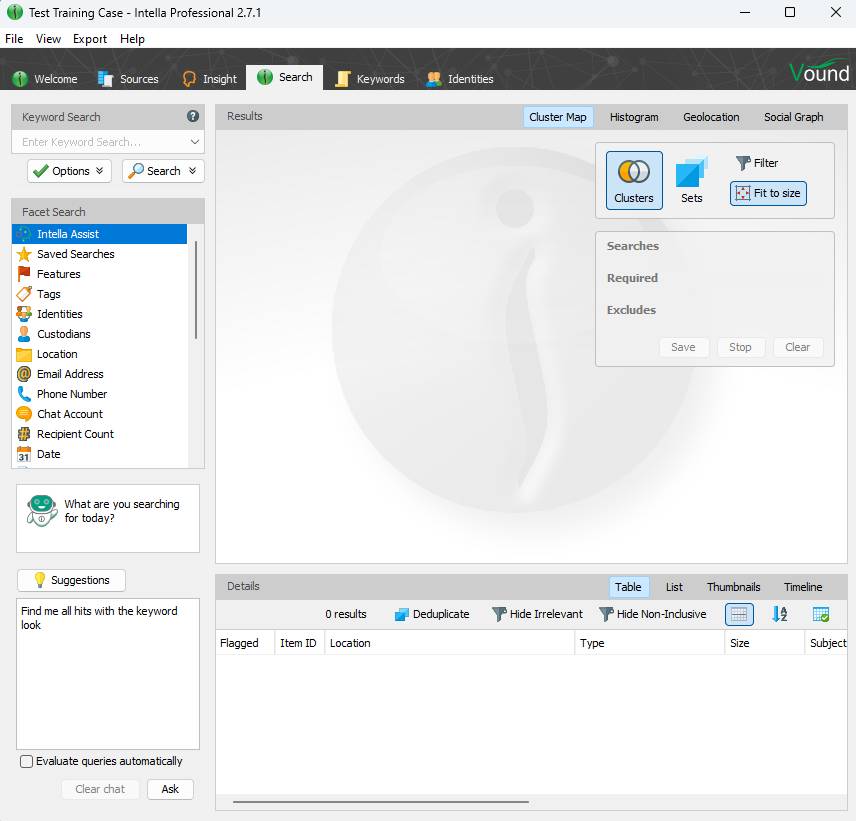Open the Tags facet
Viewport: 856px width, 821px height.
coord(99,294)
